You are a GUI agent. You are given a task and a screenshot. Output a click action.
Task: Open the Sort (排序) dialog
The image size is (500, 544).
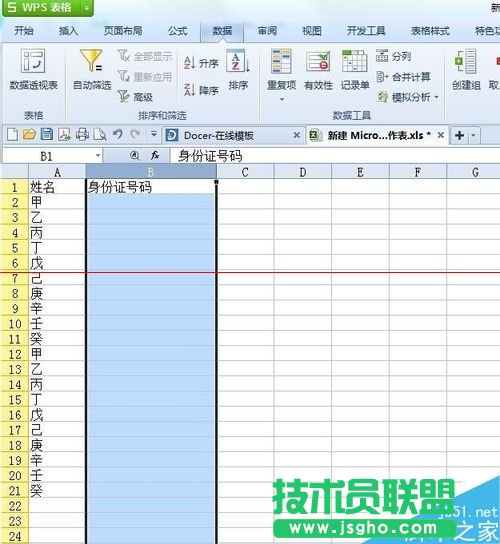238,70
